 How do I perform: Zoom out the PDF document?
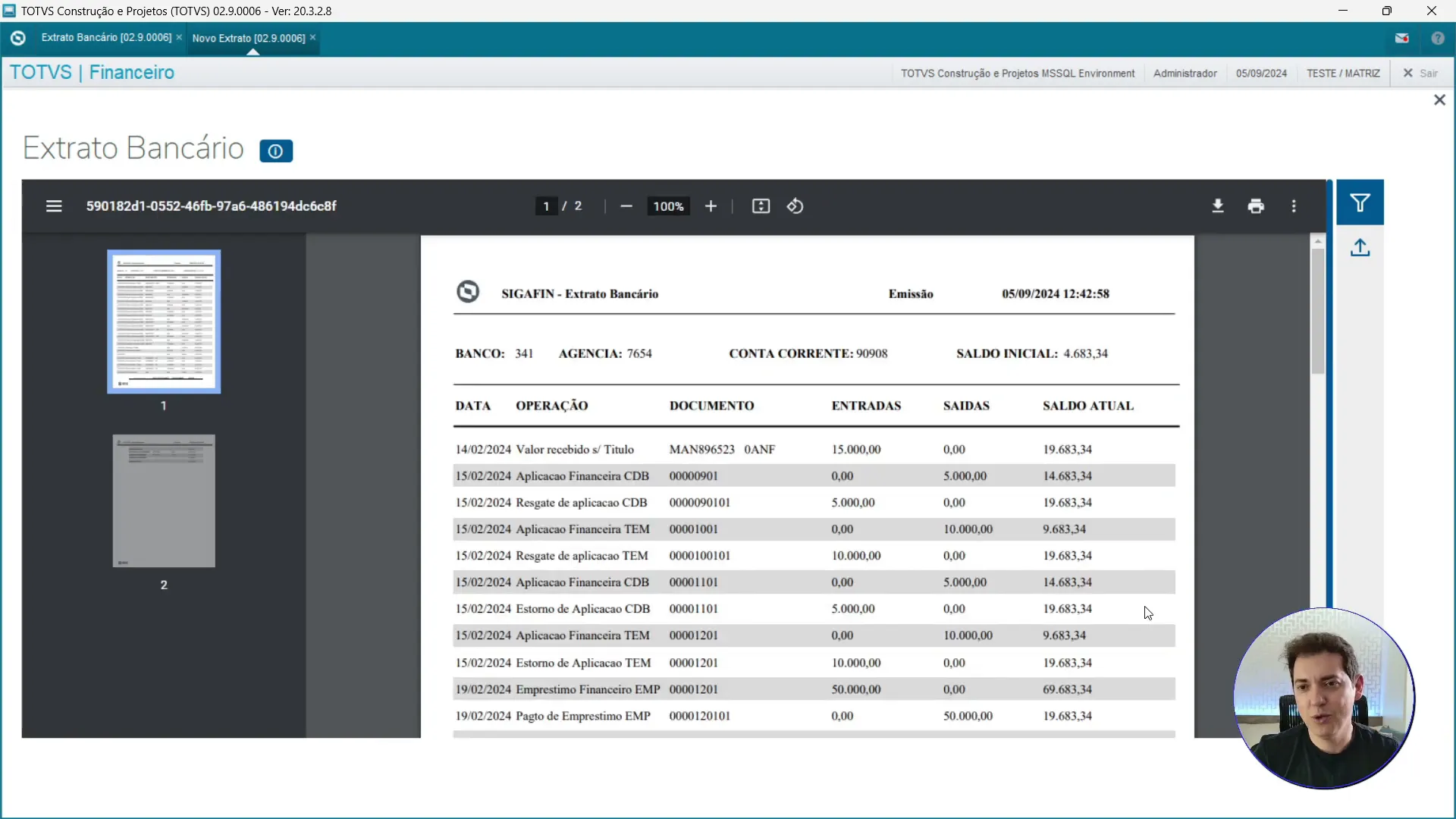pos(626,206)
